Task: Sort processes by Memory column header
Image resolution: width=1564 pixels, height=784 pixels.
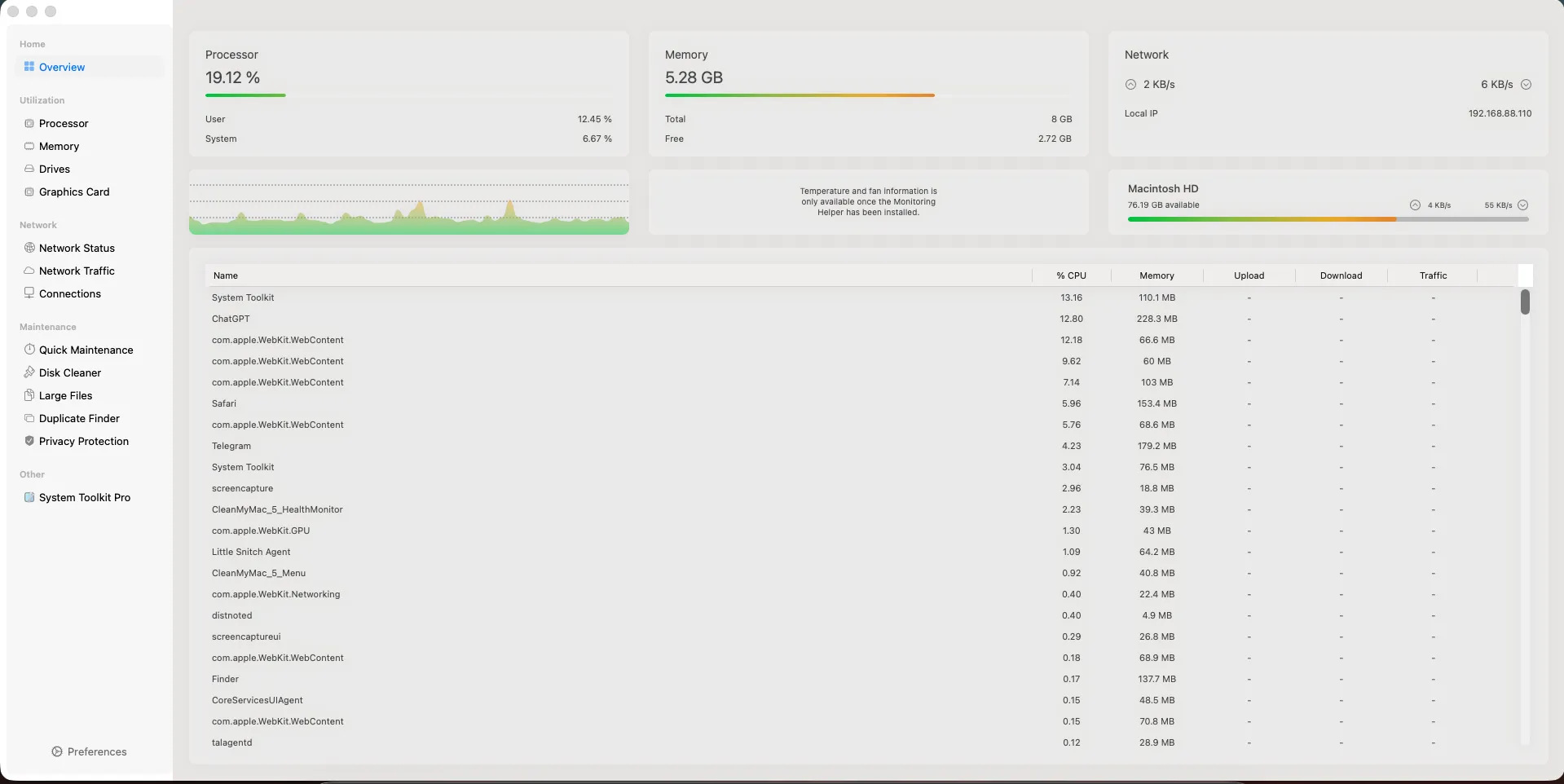Action: coord(1156,276)
